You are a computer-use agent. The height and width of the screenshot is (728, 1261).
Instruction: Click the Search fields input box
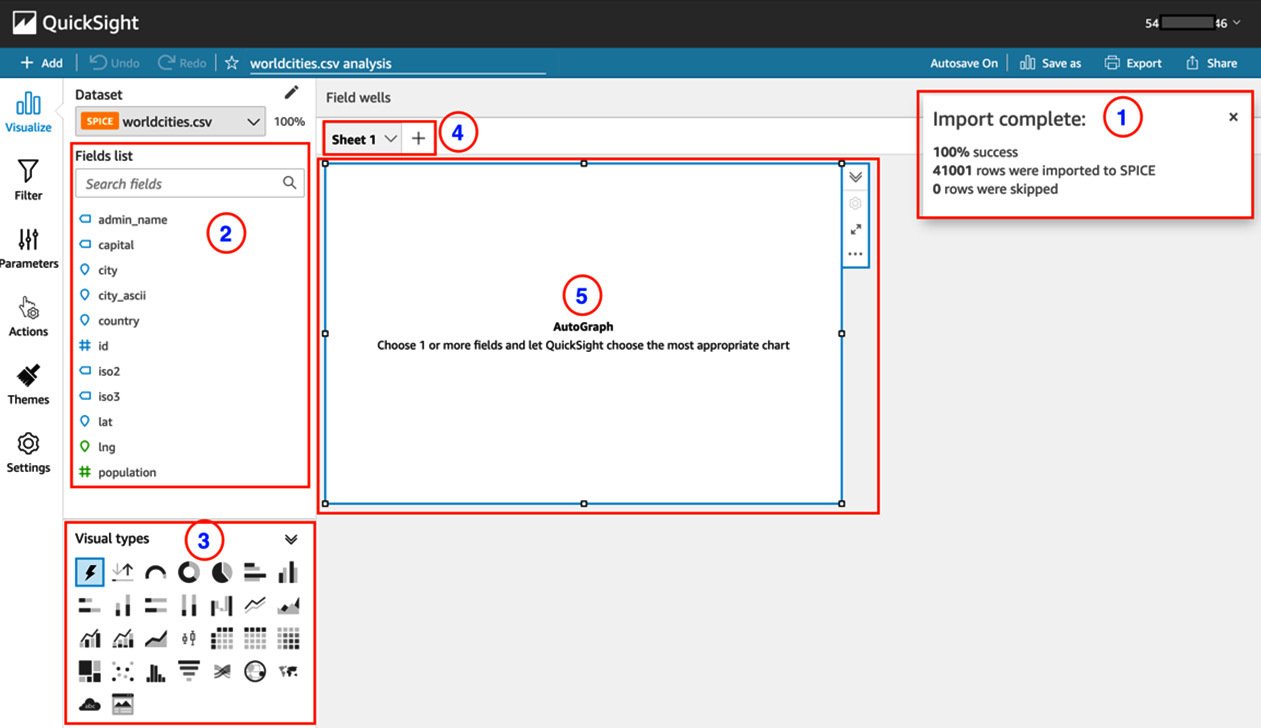(x=190, y=183)
